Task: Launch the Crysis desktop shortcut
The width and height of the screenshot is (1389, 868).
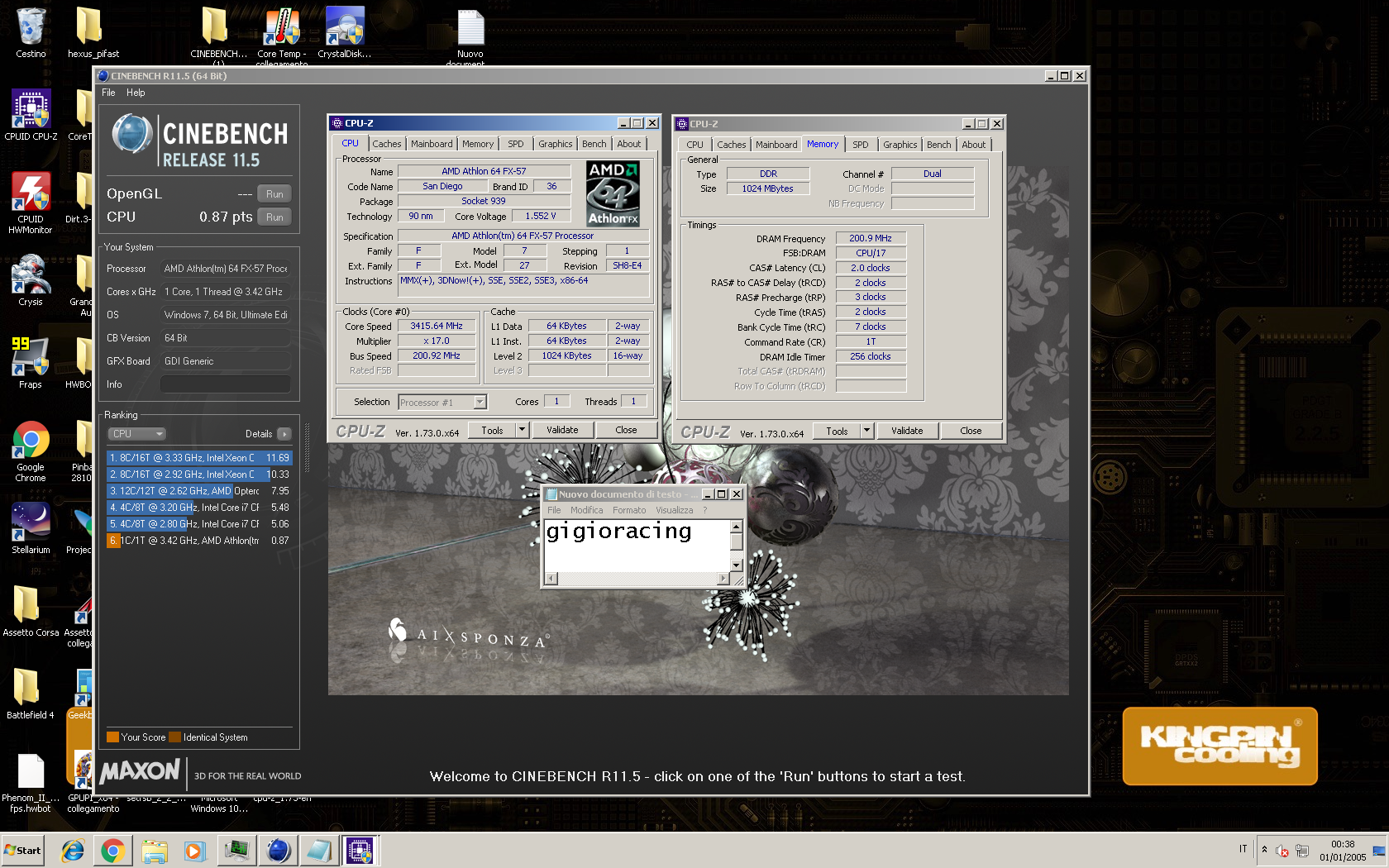Action: point(31,279)
